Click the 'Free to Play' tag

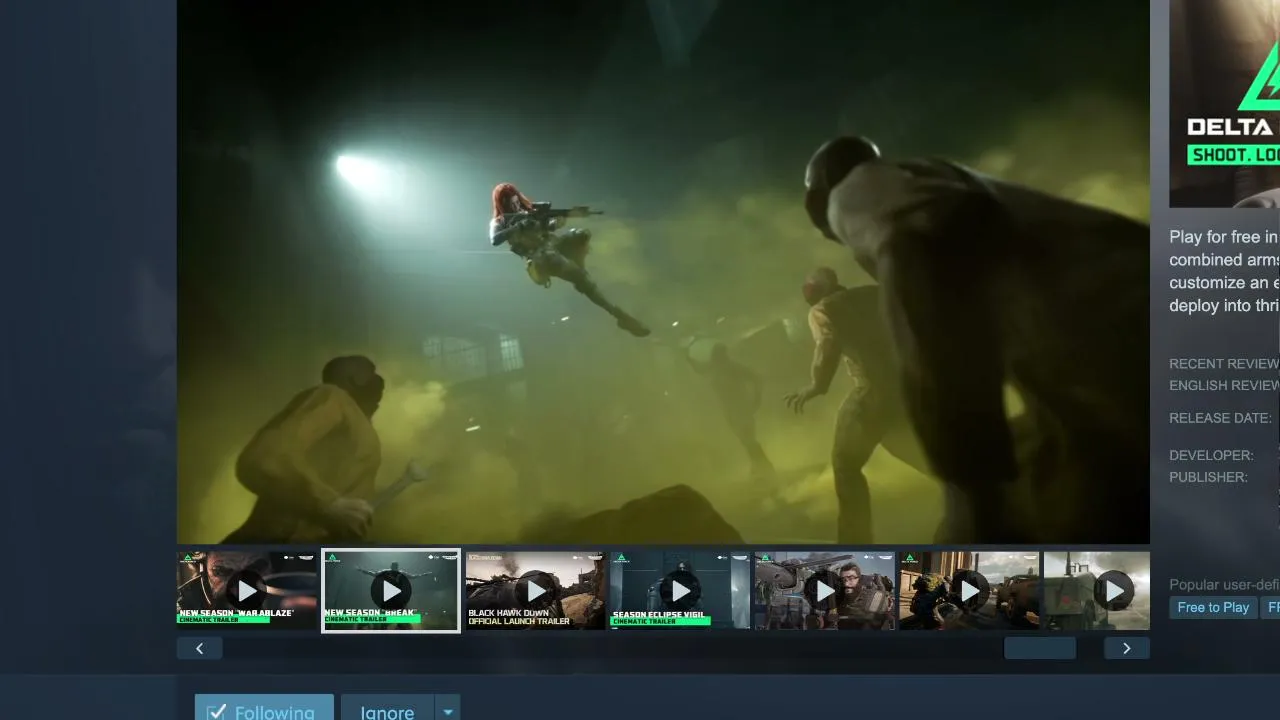1213,607
